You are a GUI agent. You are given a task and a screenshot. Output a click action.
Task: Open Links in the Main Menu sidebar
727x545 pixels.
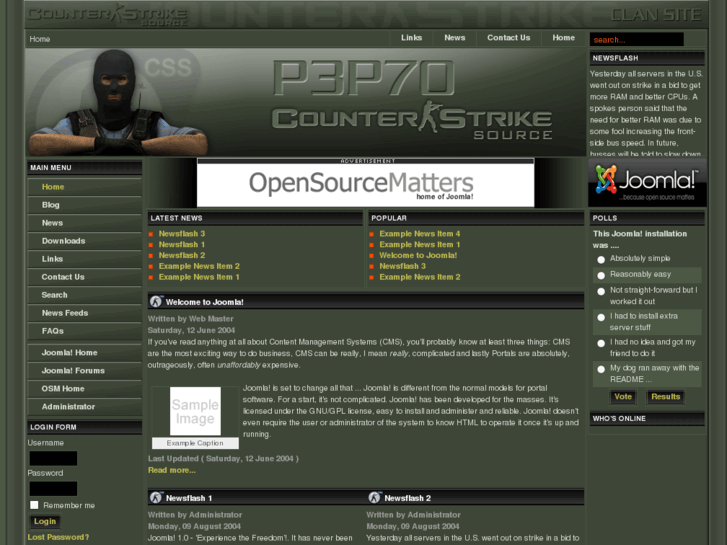click(x=84, y=259)
